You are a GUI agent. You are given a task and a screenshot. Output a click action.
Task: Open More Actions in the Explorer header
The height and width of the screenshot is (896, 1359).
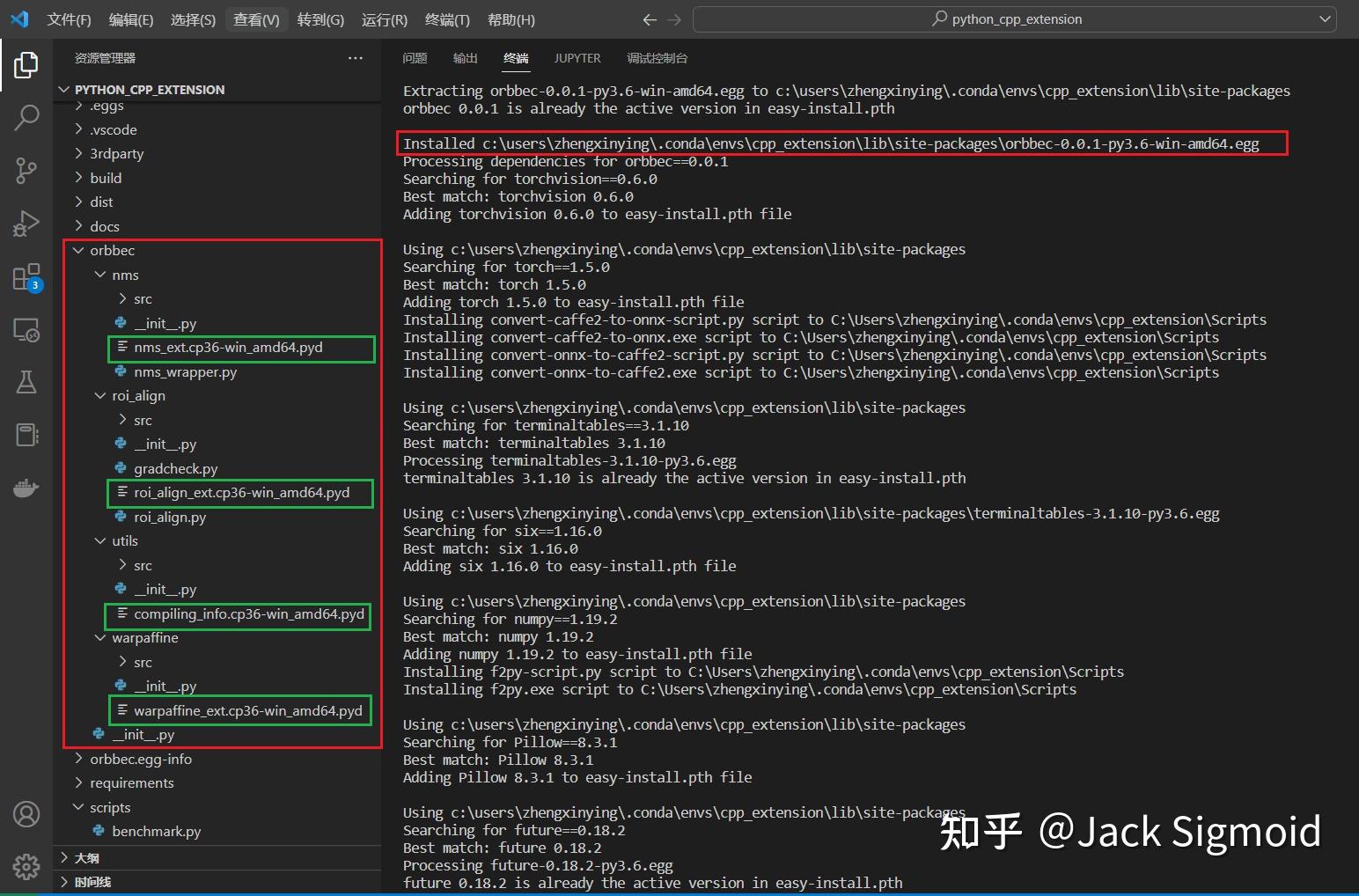pos(356,57)
